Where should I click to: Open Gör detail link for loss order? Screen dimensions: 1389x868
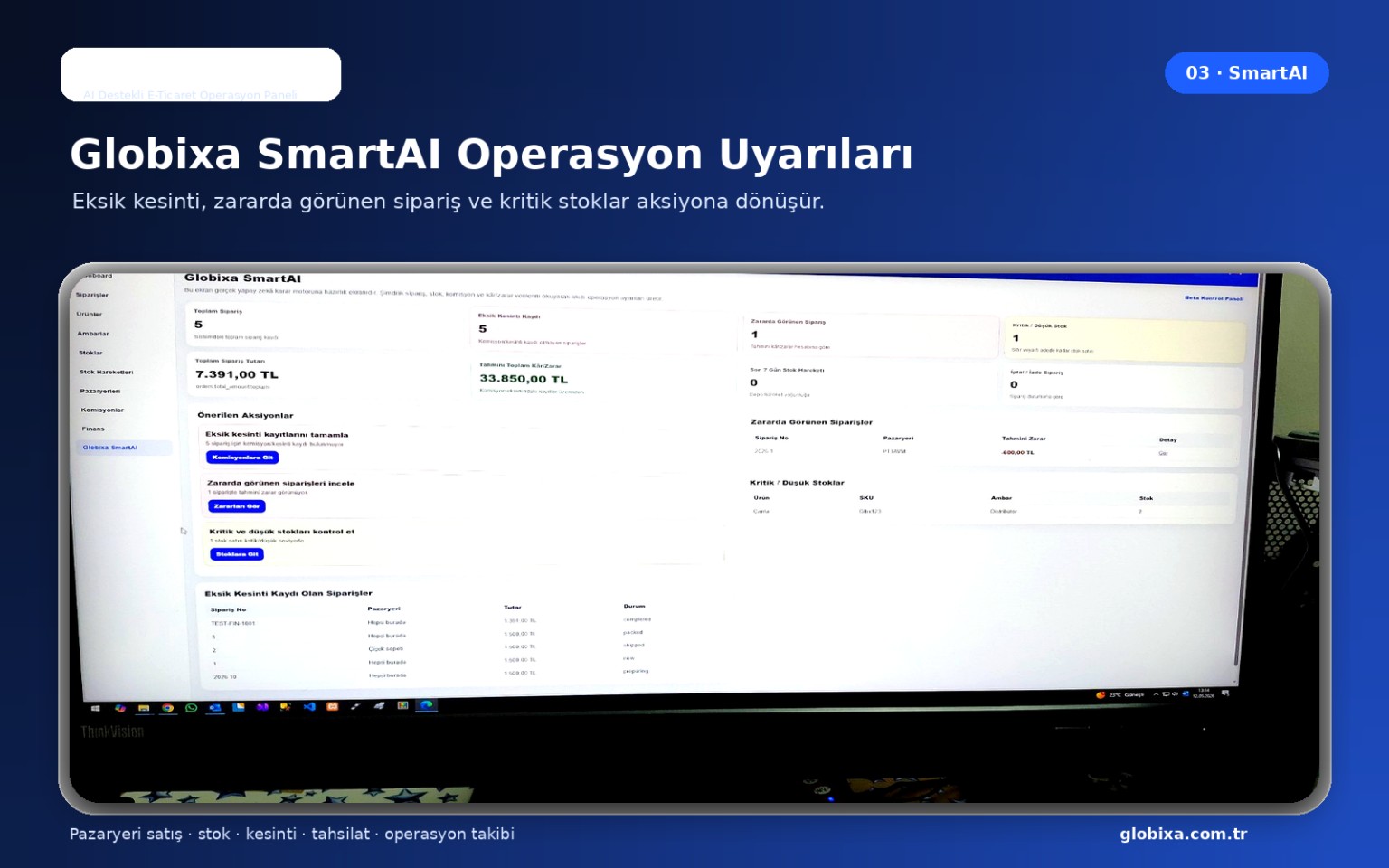pos(1163,453)
